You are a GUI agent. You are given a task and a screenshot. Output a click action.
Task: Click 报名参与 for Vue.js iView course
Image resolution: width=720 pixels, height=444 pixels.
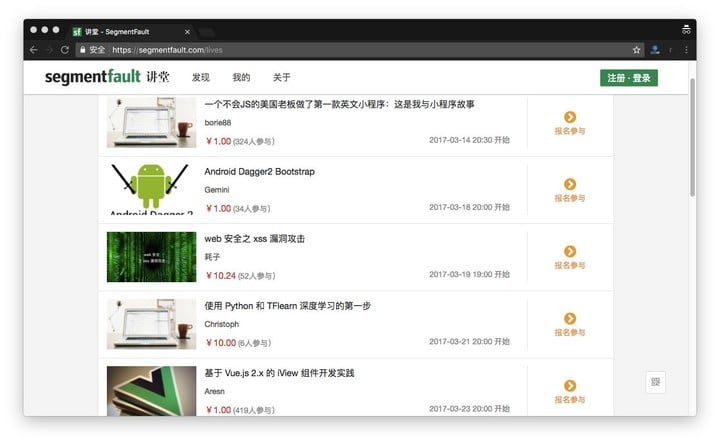tap(570, 399)
